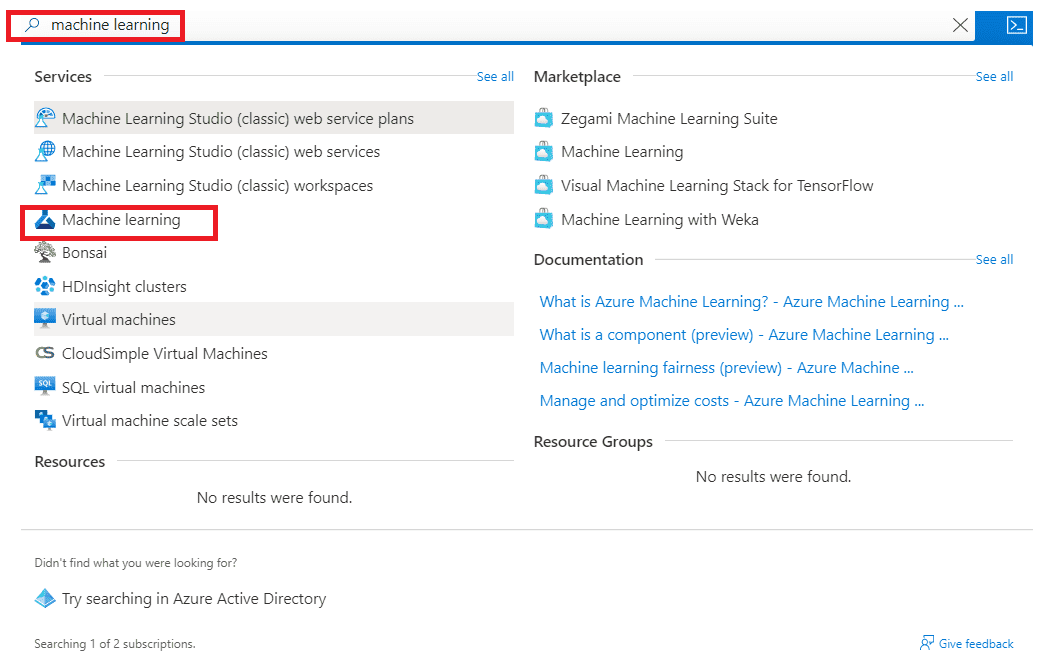This screenshot has width=1062, height=655.
Task: Open Visual Machine Learning Stack for TensorFlow
Action: point(717,186)
